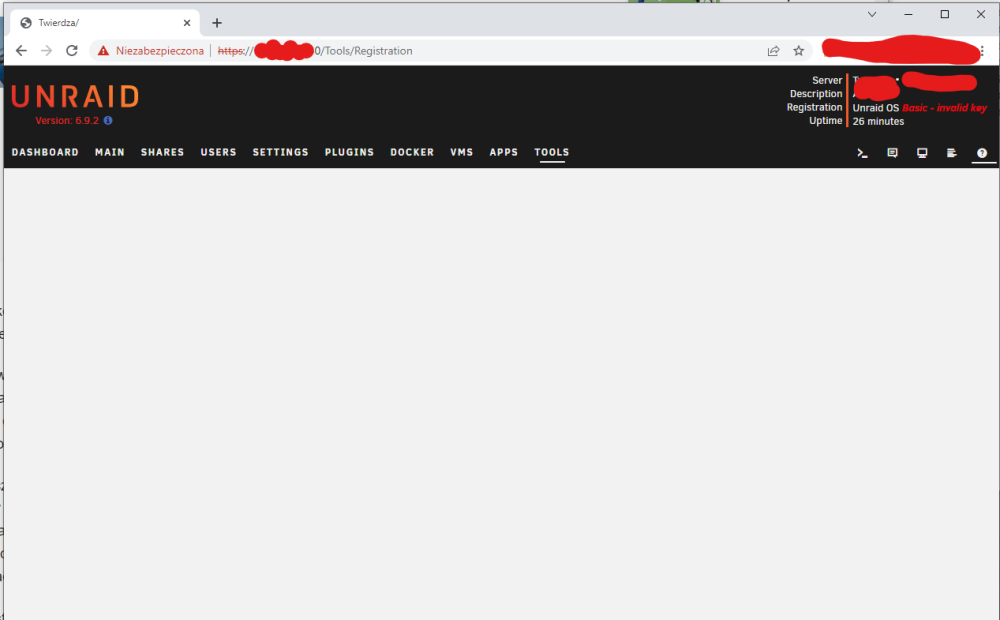The height and width of the screenshot is (620, 1000).
Task: Click the 'Basic - invalid key' registration link
Action: pyautogui.click(x=945, y=108)
